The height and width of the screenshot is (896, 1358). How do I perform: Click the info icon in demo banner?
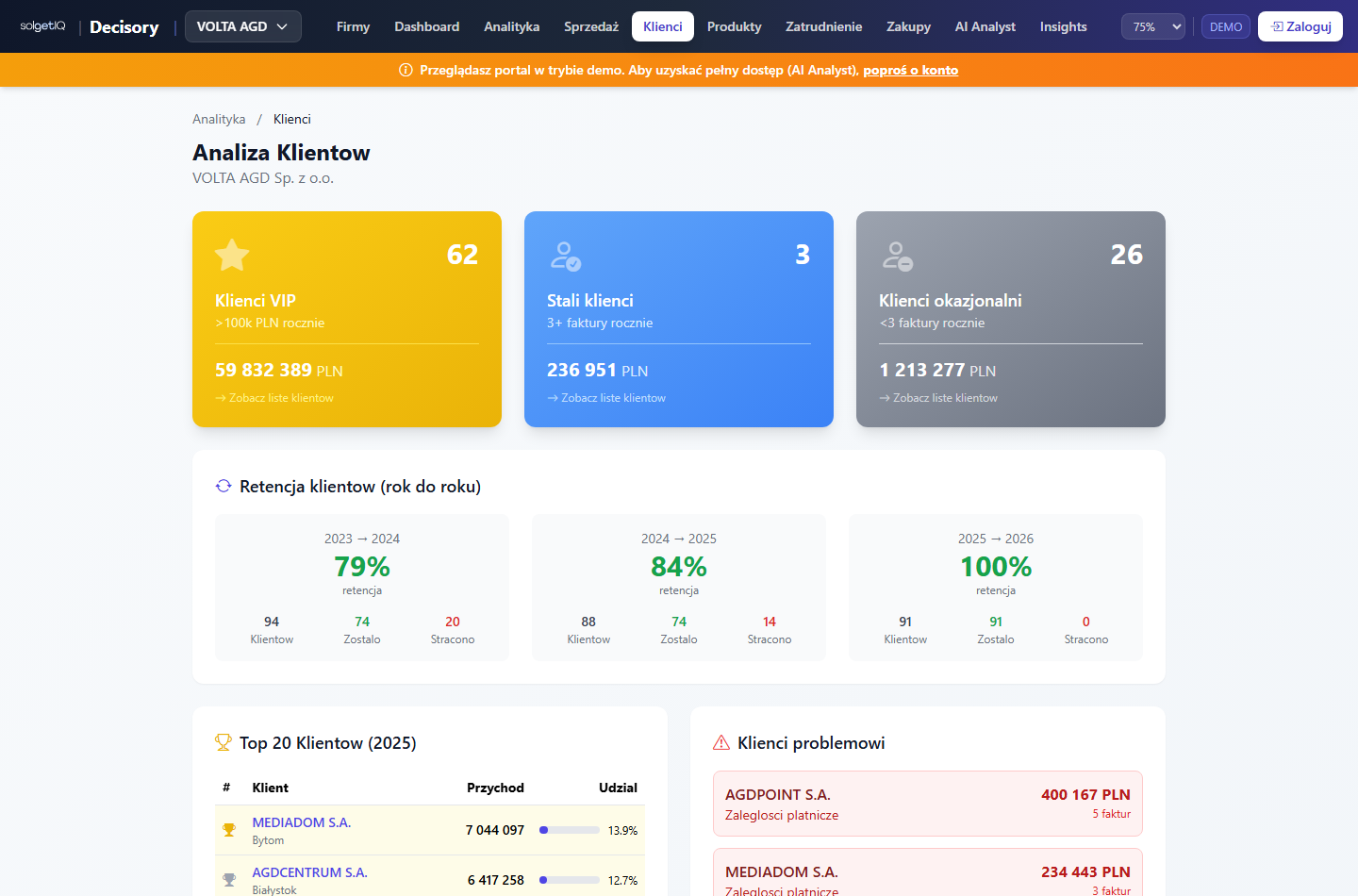pos(406,70)
